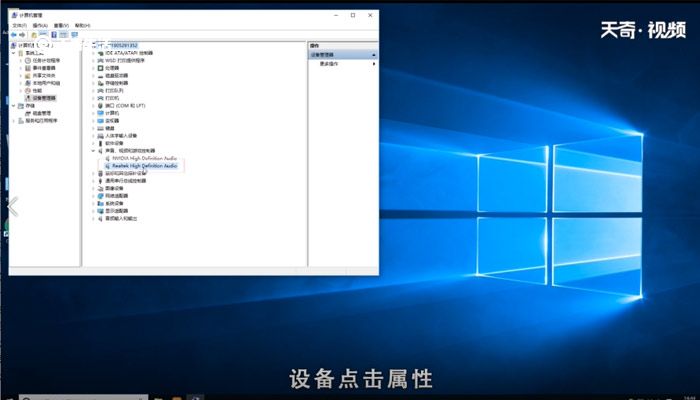Click 更多操作 in Actions pane
700x400 pixels.
(329, 64)
